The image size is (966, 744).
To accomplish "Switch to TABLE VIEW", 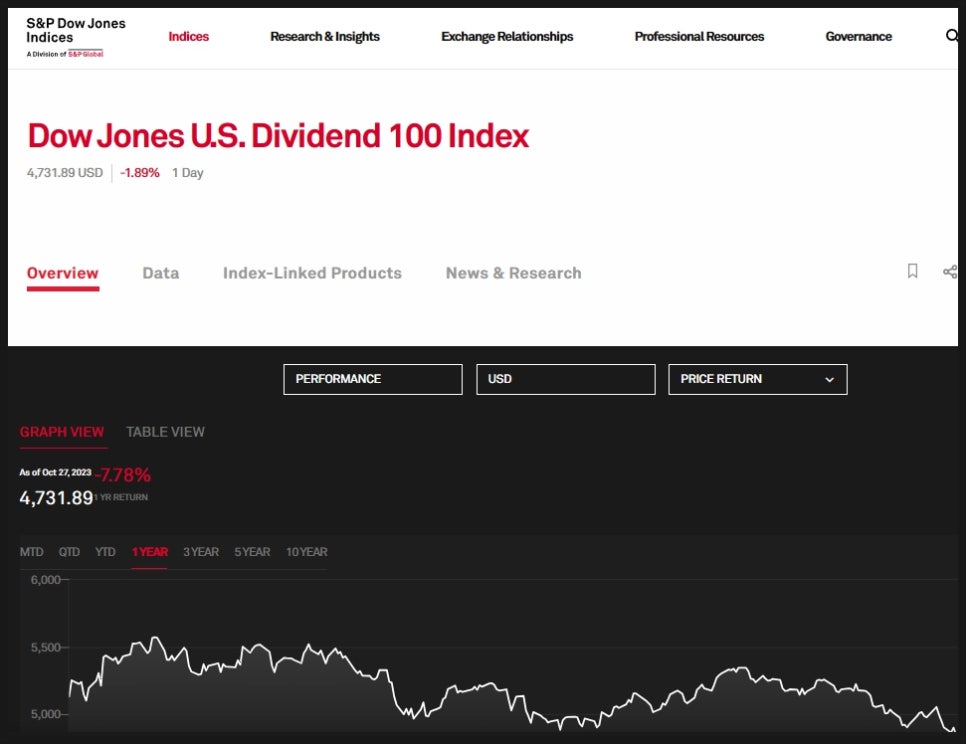I will [x=165, y=432].
